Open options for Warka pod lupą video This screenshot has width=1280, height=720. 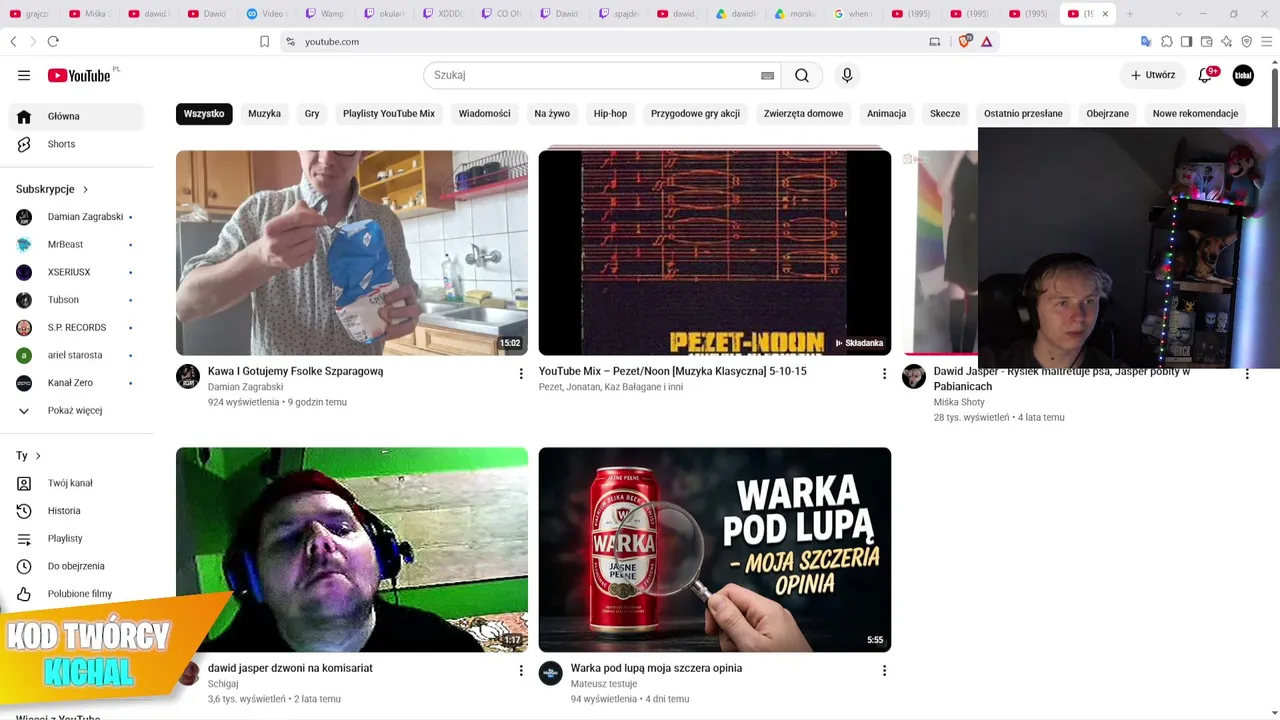pyautogui.click(x=884, y=671)
